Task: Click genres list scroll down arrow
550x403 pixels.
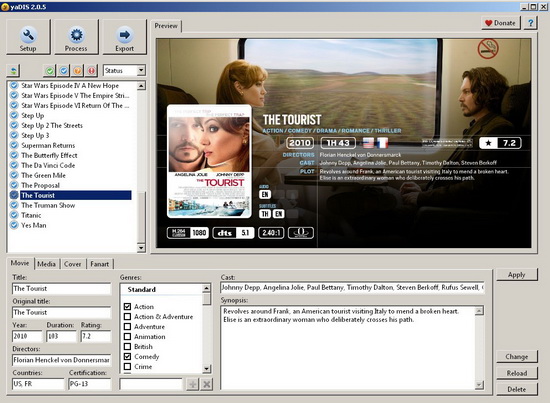Action: click(x=207, y=369)
